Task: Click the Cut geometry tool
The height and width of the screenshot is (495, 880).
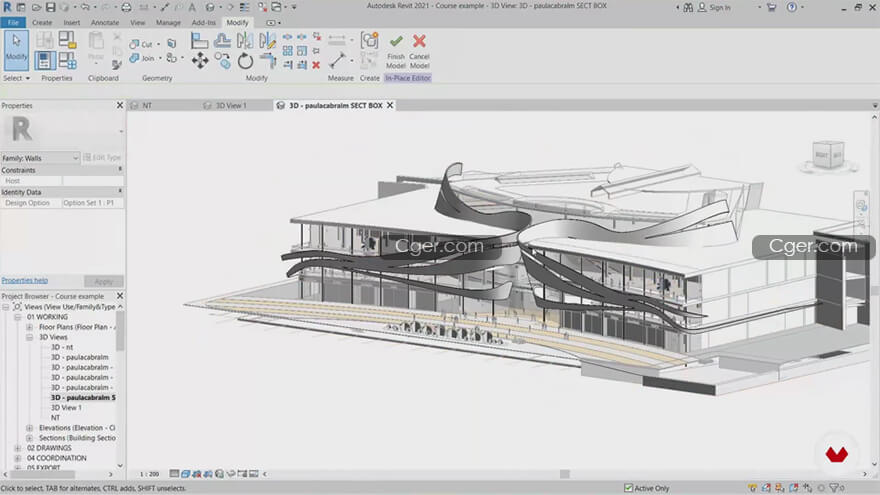Action: [x=141, y=44]
